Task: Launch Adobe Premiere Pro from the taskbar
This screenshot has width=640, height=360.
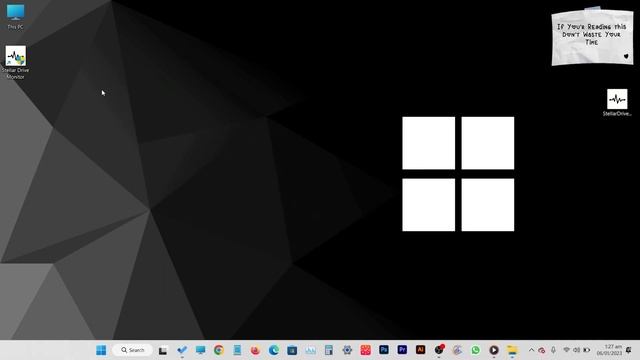Action: [x=402, y=350]
